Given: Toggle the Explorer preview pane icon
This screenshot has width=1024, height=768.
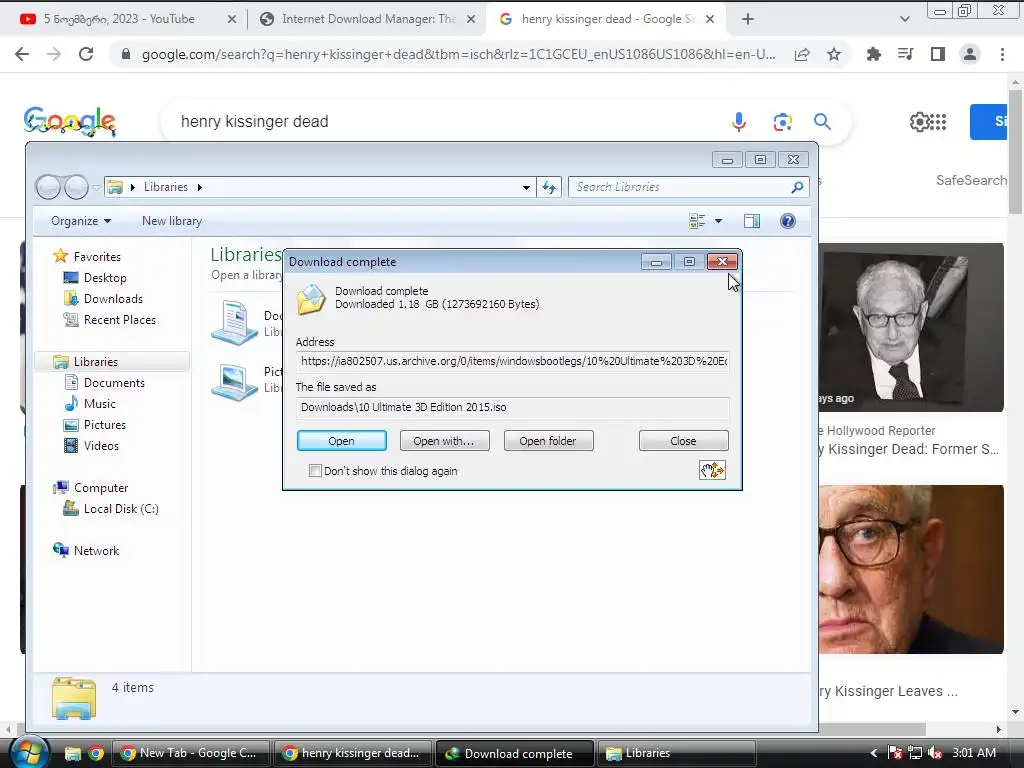Looking at the screenshot, I should [752, 221].
